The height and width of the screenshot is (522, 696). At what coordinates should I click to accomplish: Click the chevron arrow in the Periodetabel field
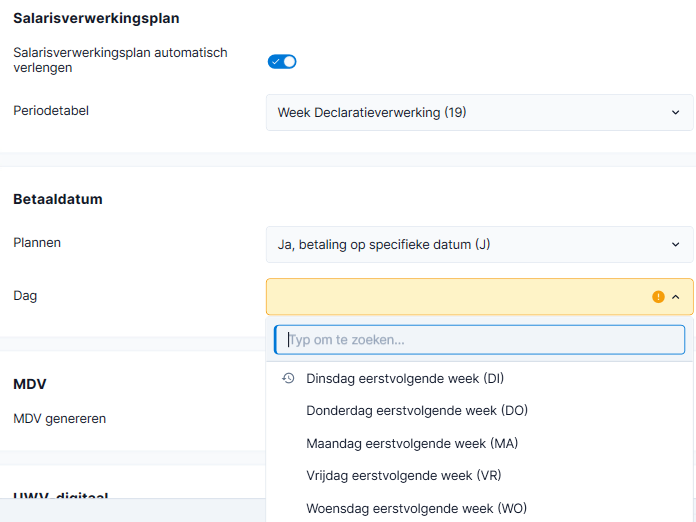pyautogui.click(x=676, y=112)
